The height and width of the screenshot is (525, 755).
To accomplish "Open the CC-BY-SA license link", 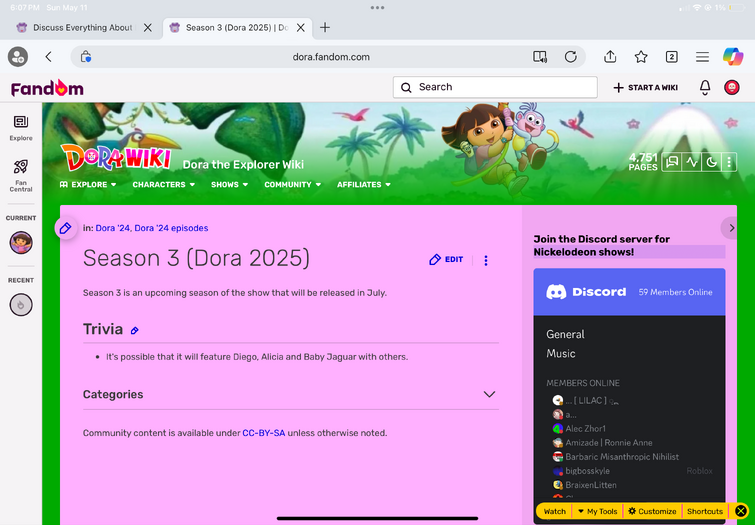I will (263, 433).
